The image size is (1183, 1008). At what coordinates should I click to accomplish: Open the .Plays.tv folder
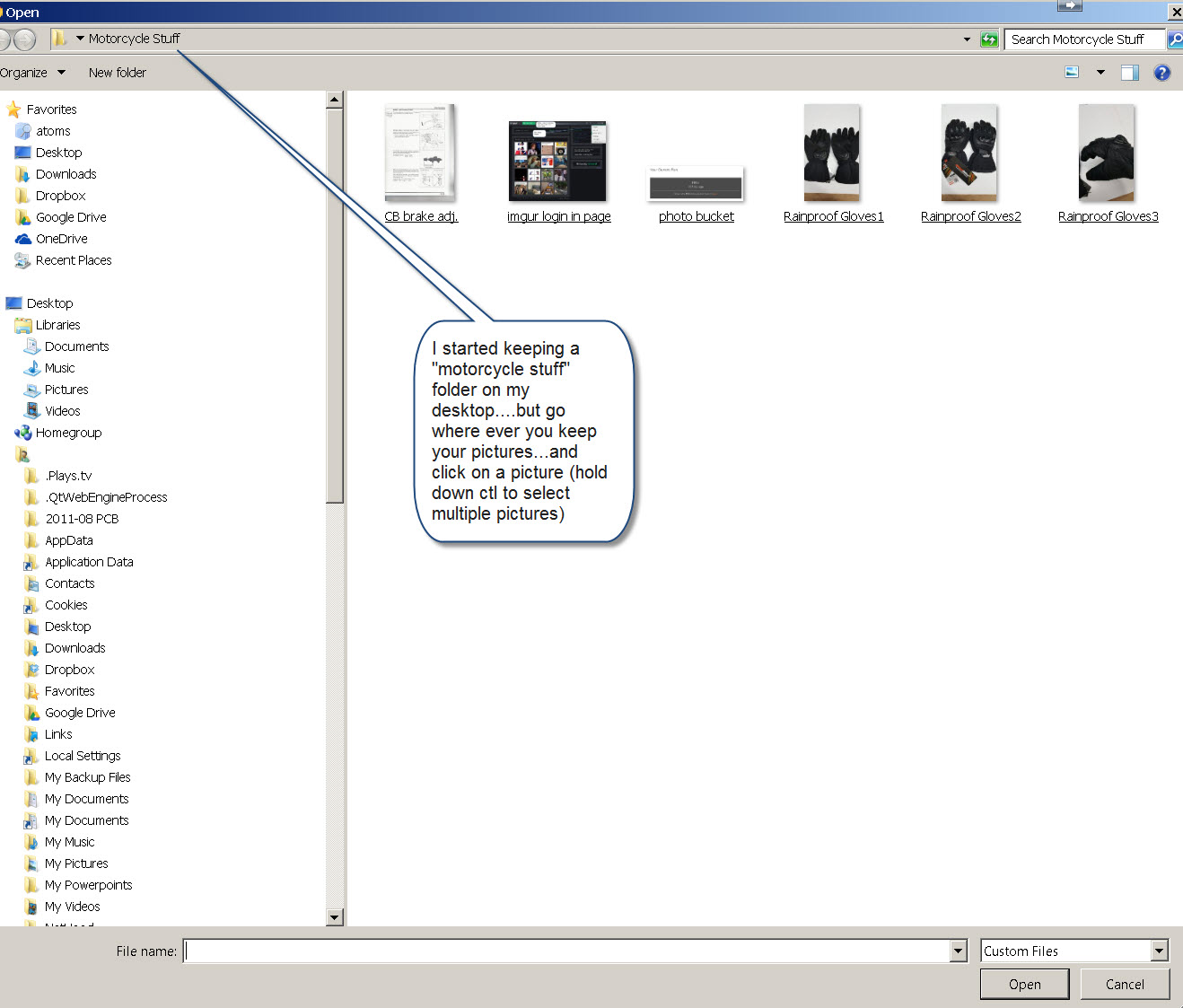[x=68, y=476]
